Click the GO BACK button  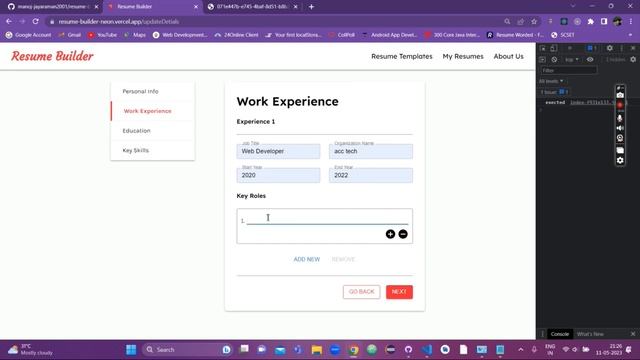point(361,292)
